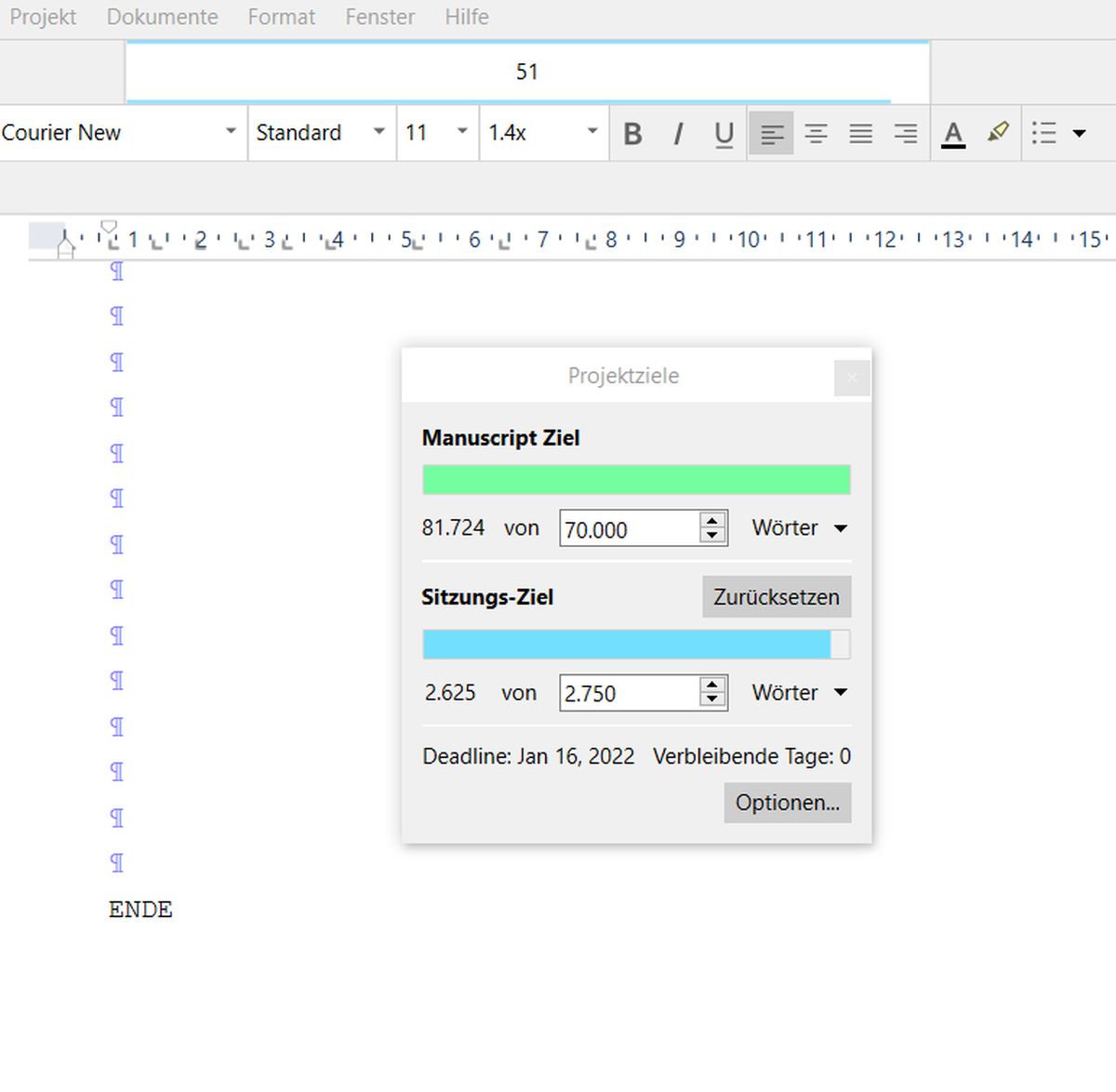Image resolution: width=1116 pixels, height=1092 pixels.
Task: Center align the text
Action: (816, 134)
